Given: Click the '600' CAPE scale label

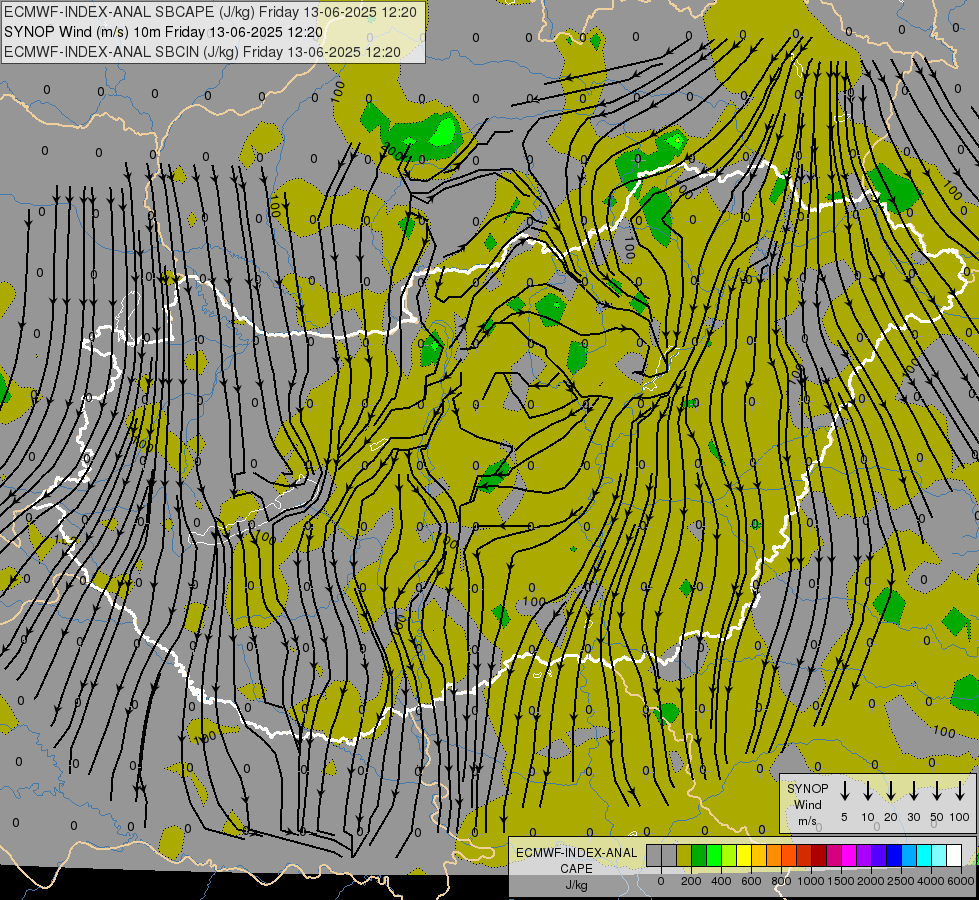Looking at the screenshot, I should click(751, 881).
